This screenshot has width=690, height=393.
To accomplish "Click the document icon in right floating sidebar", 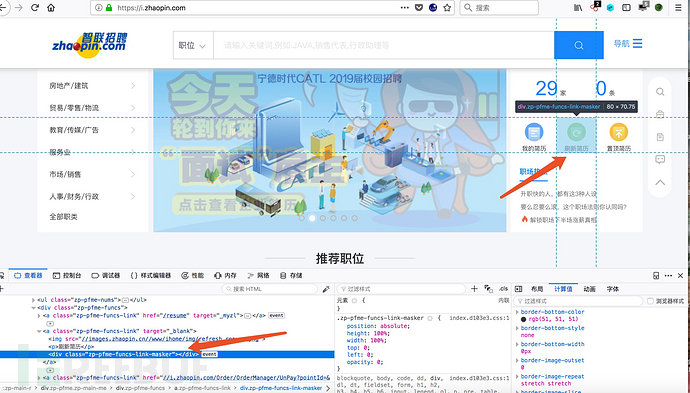I will [660, 137].
